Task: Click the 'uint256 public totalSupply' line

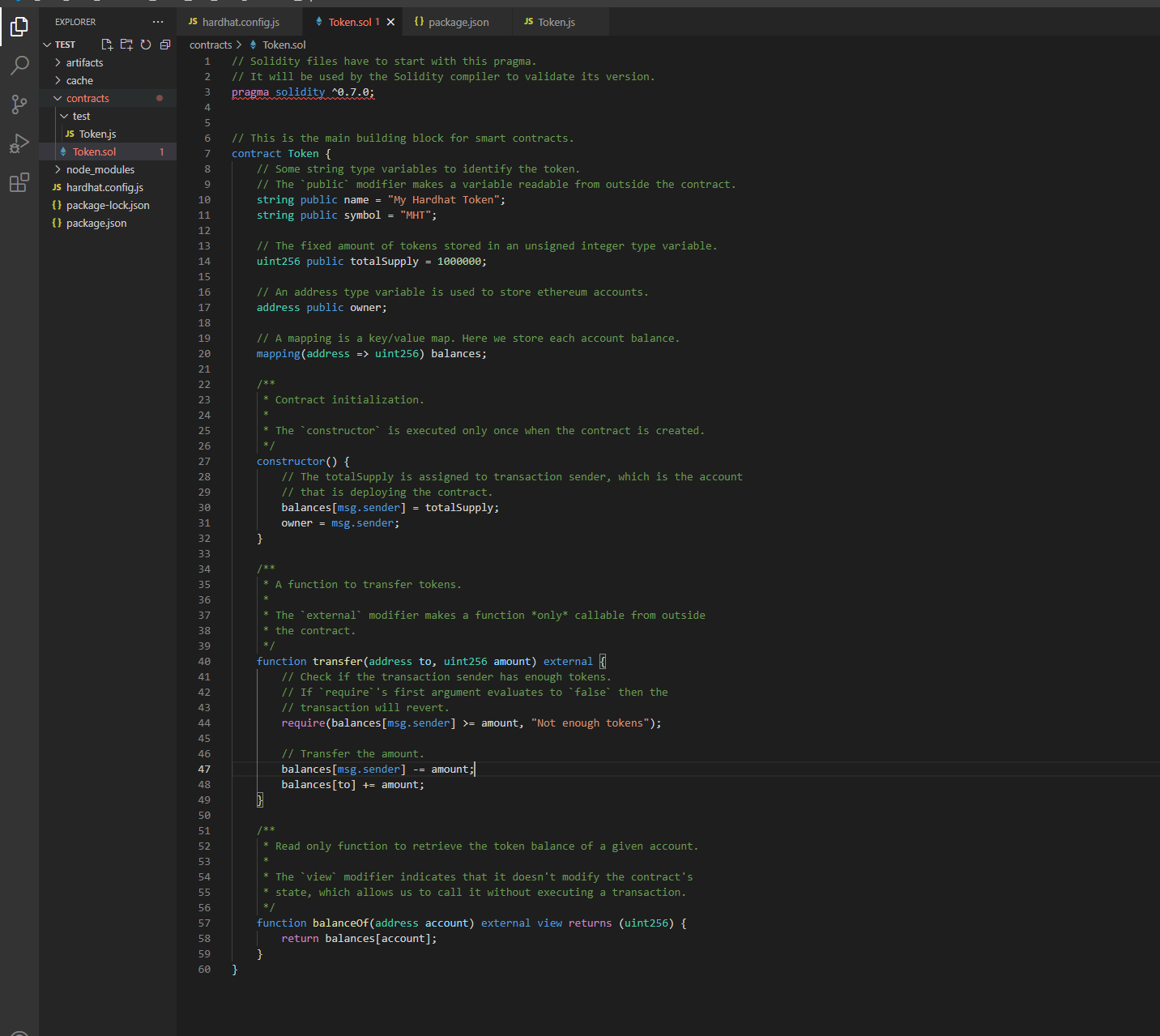Action: [x=372, y=262]
